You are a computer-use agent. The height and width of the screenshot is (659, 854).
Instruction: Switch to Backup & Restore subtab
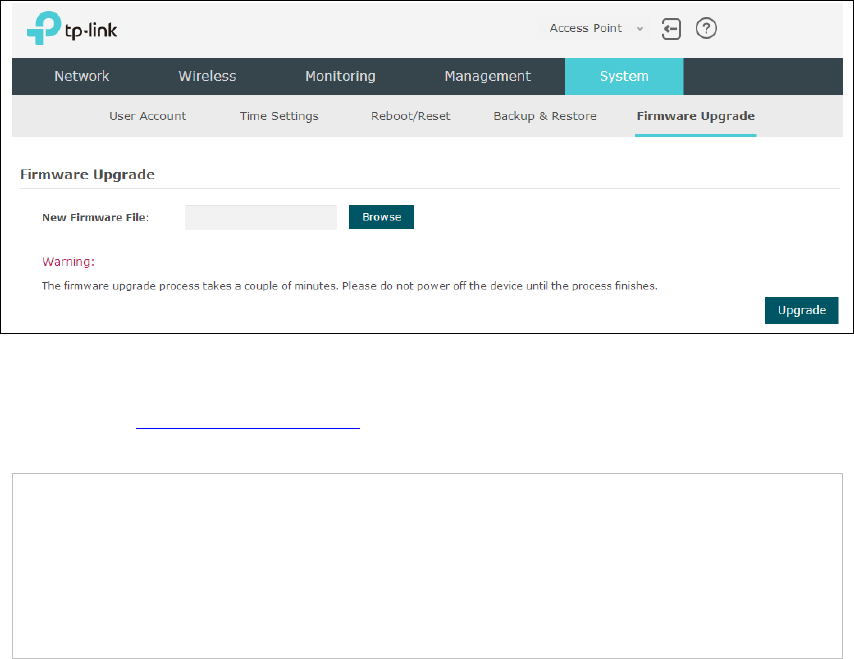[x=545, y=116]
